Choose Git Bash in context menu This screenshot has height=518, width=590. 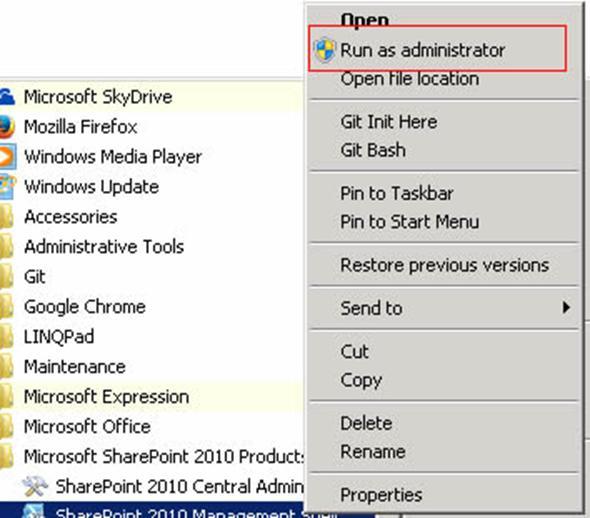point(373,150)
